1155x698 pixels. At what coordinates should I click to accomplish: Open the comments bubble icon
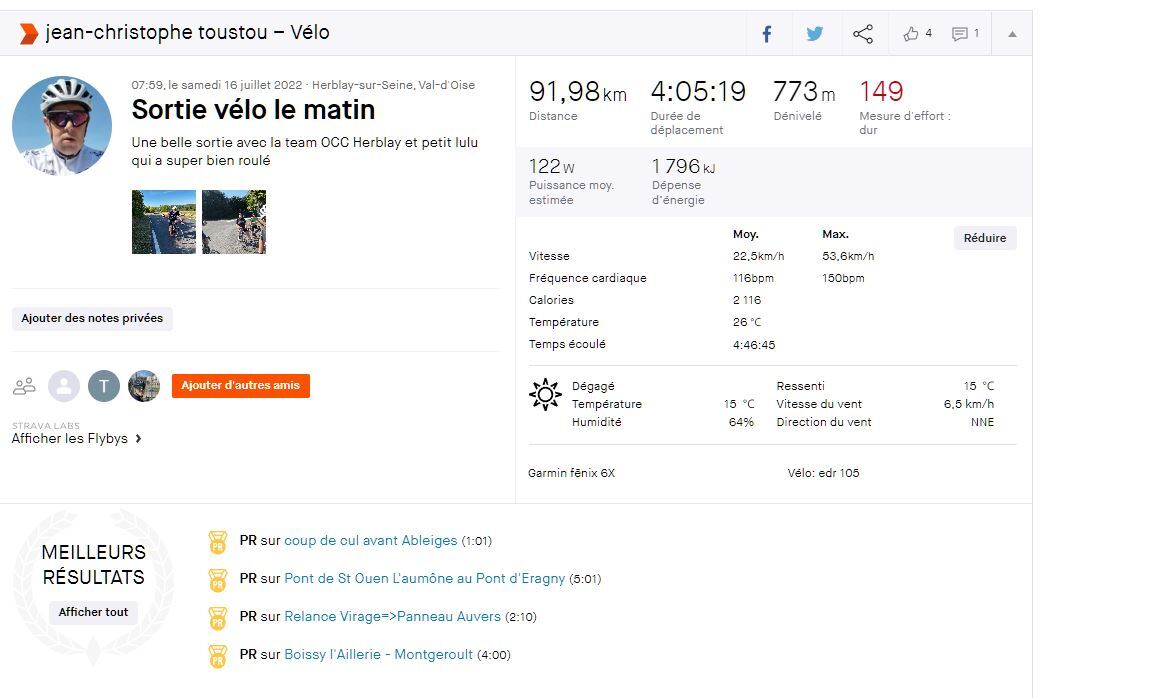960,34
